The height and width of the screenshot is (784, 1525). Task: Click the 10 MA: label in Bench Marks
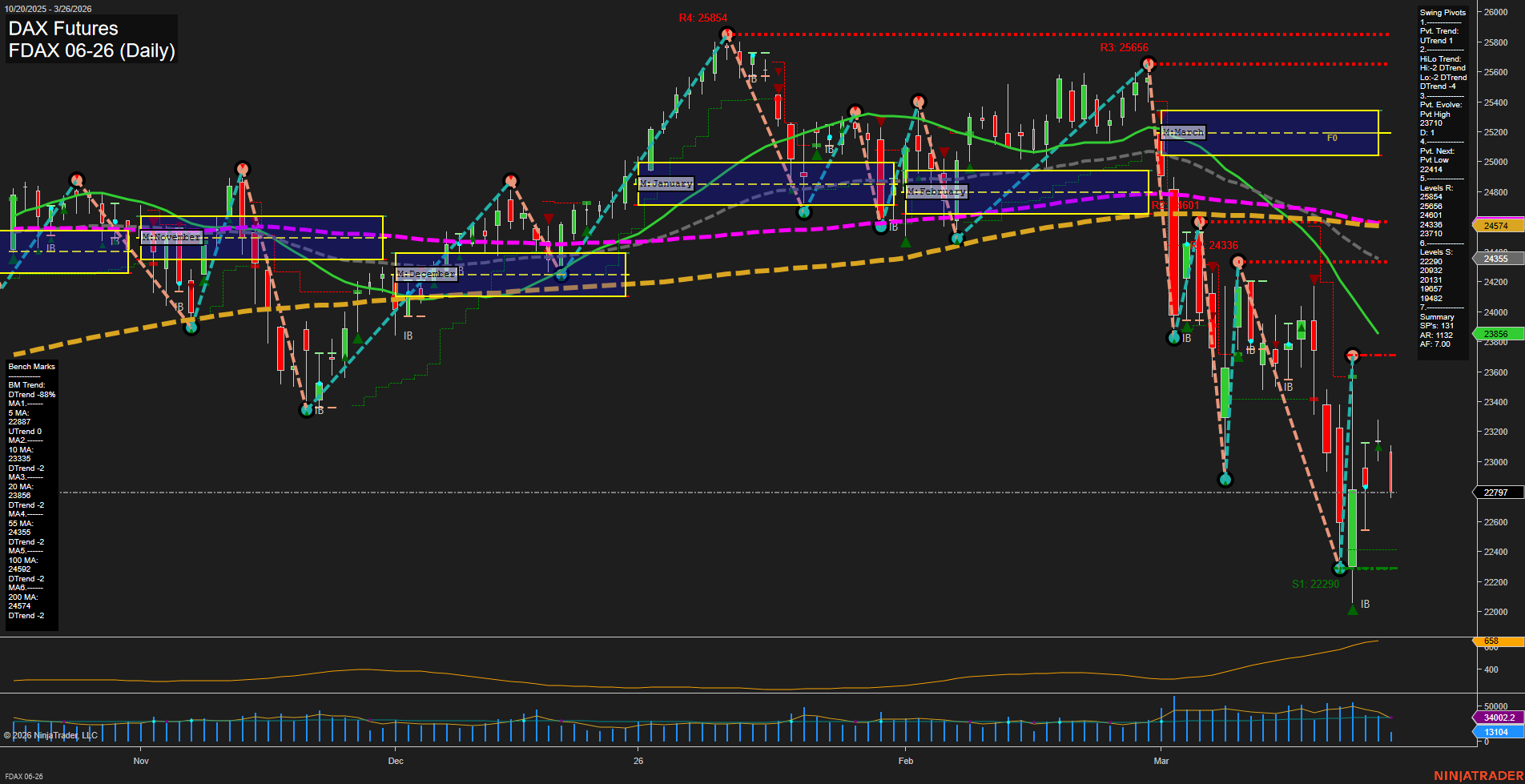[x=21, y=450]
